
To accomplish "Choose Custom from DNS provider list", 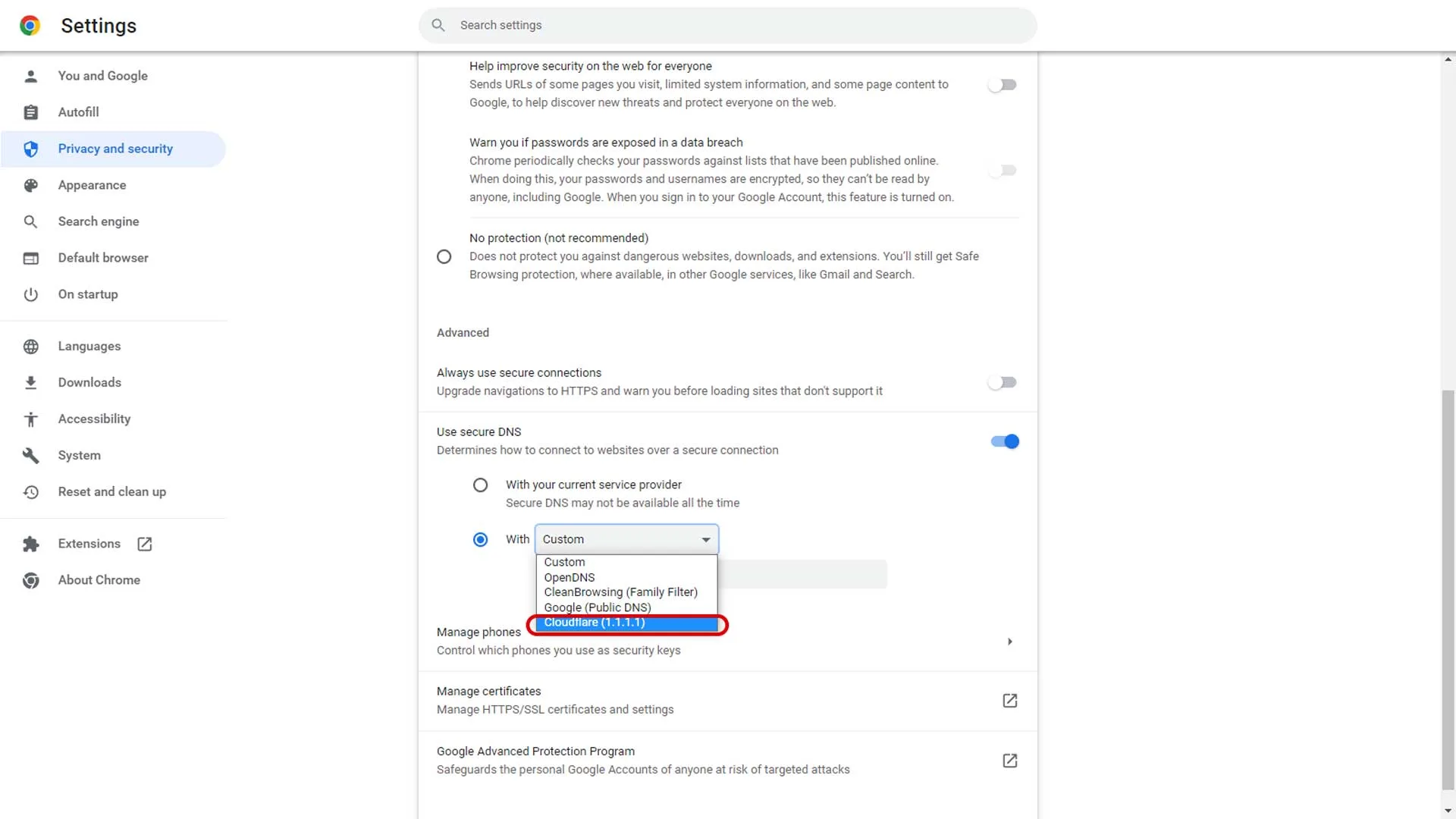I will (626, 562).
